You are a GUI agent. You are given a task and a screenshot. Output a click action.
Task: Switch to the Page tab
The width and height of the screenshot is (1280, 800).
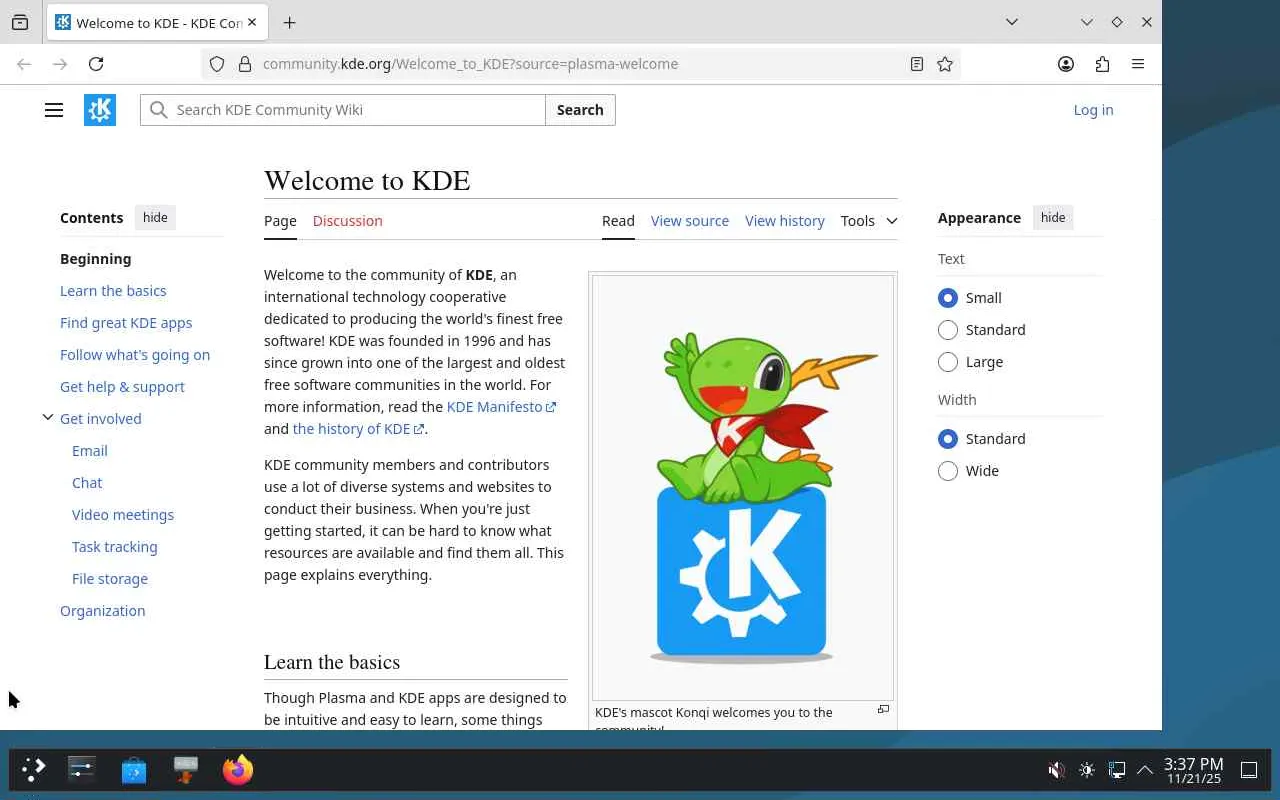[x=280, y=221]
